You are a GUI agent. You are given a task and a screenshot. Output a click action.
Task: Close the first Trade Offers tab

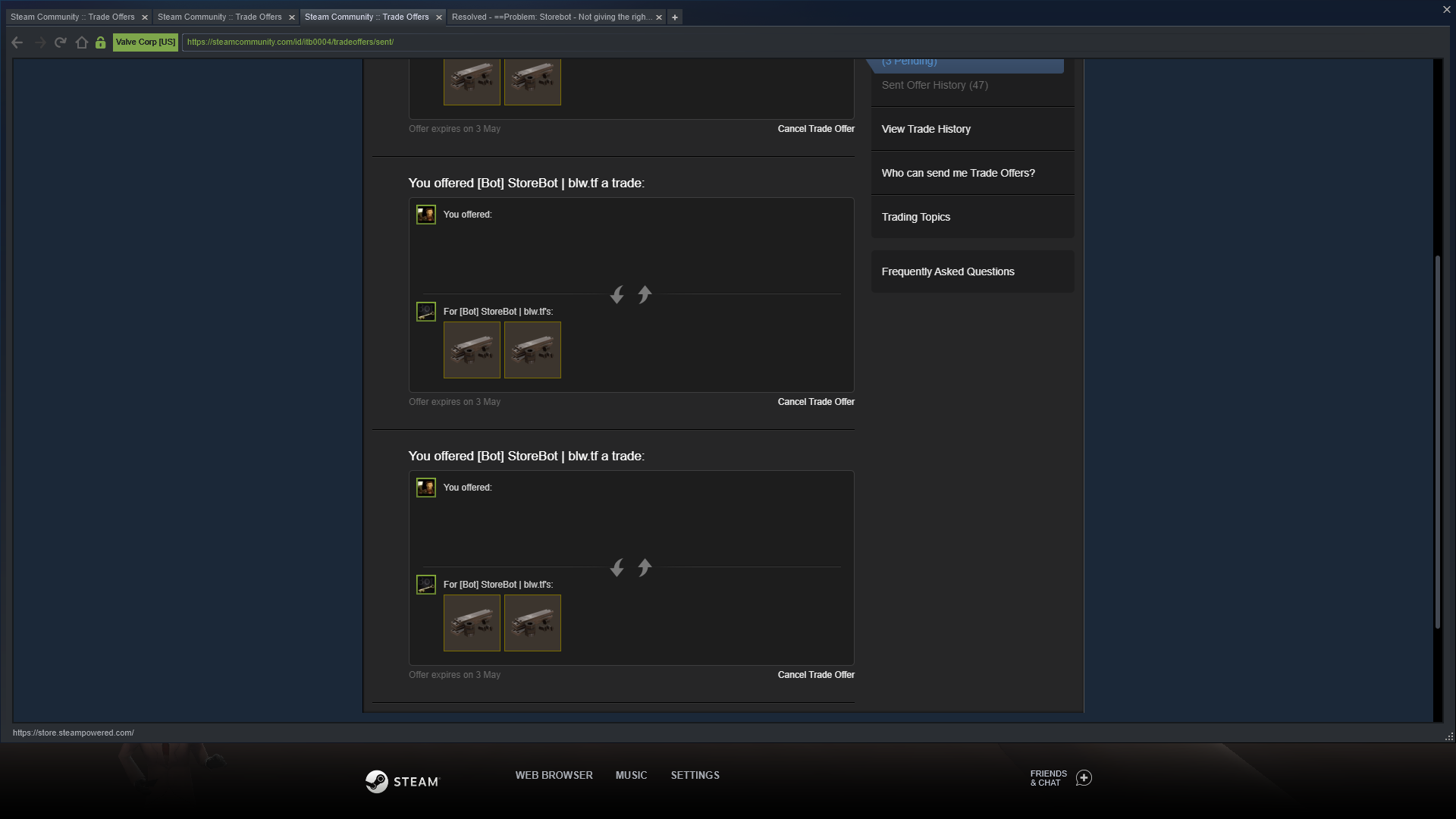coord(145,17)
